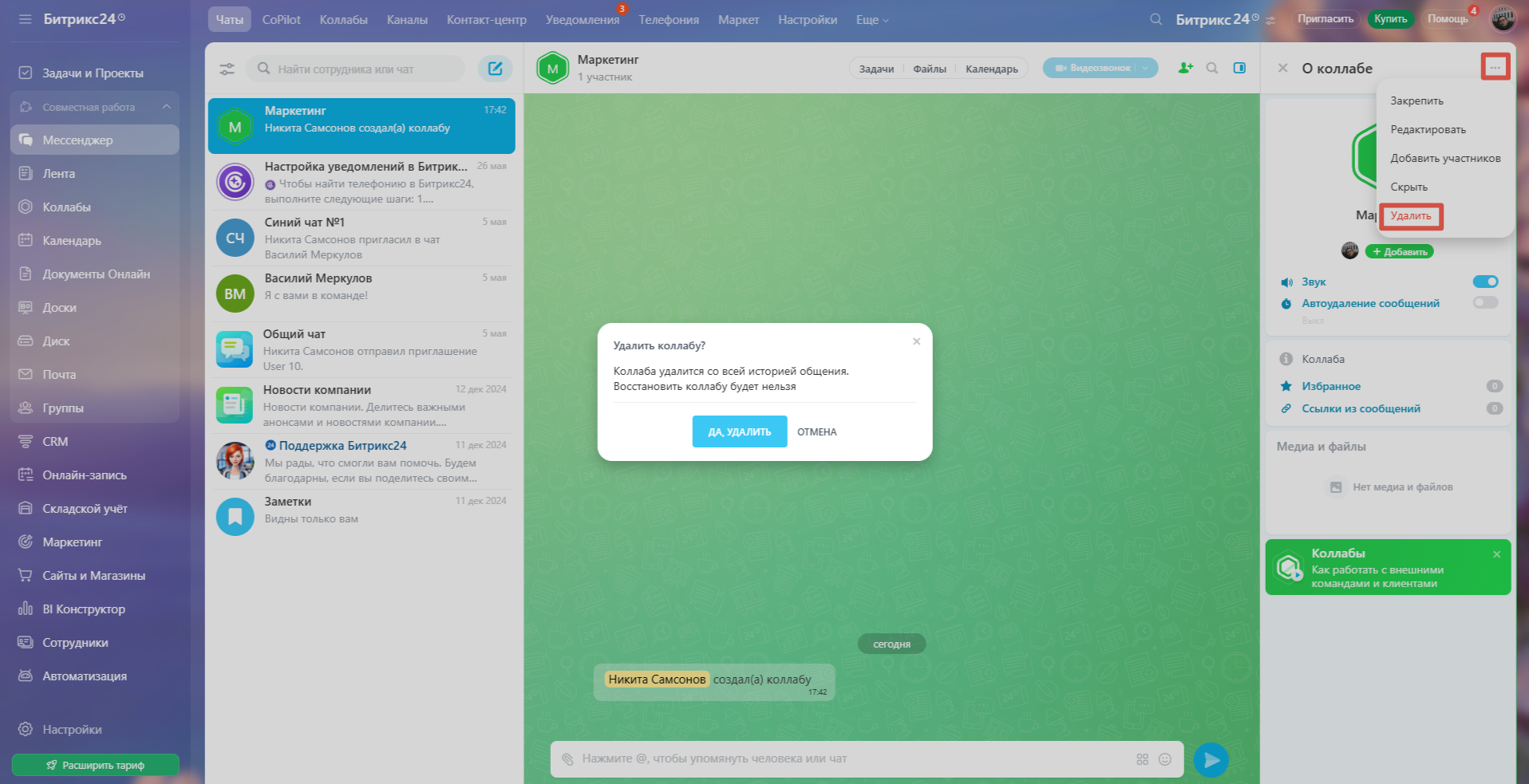Open chat list filter settings icon
The height and width of the screenshot is (784, 1529).
(x=227, y=69)
